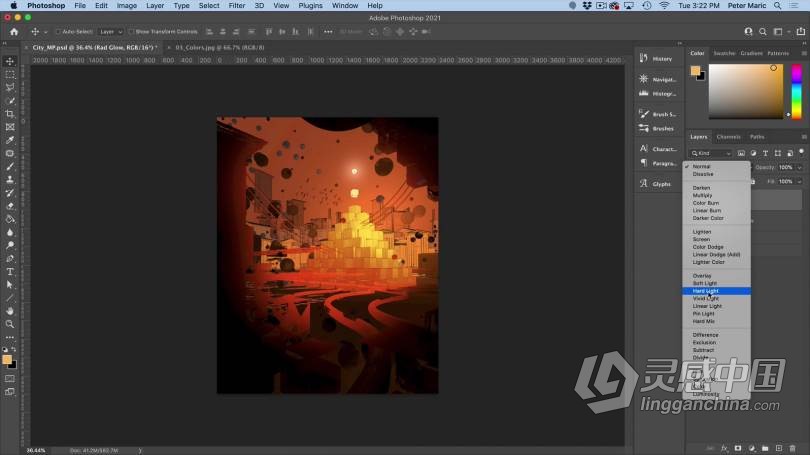Click the hue slider strip

click(x=797, y=92)
